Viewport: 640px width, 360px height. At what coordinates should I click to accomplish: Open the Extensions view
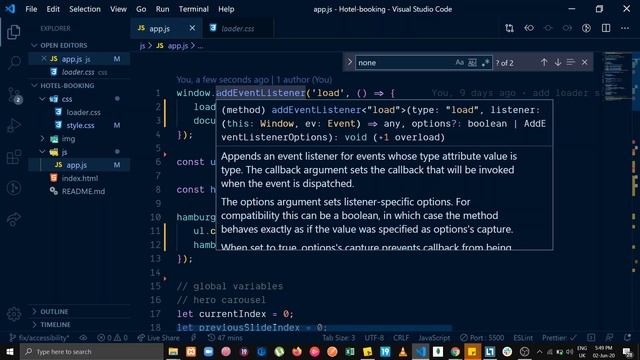(x=14, y=157)
